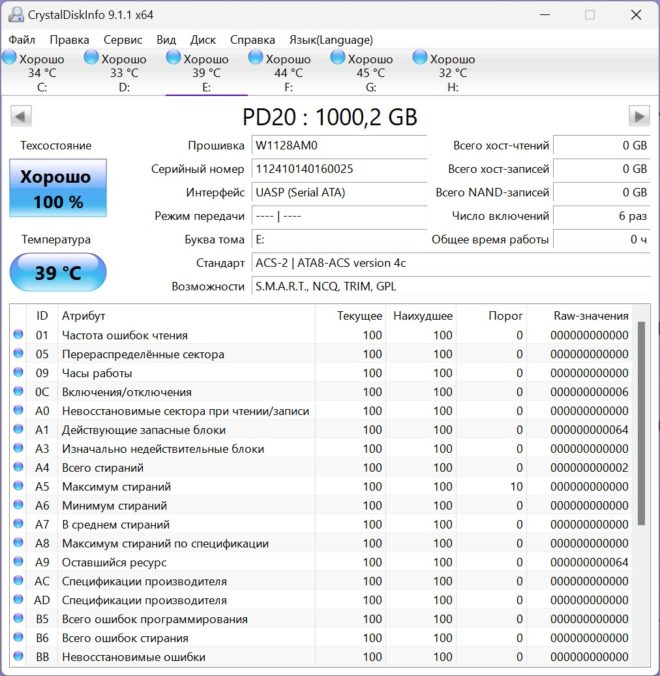
Task: Click status dot of attribute 01
Action: [18, 334]
